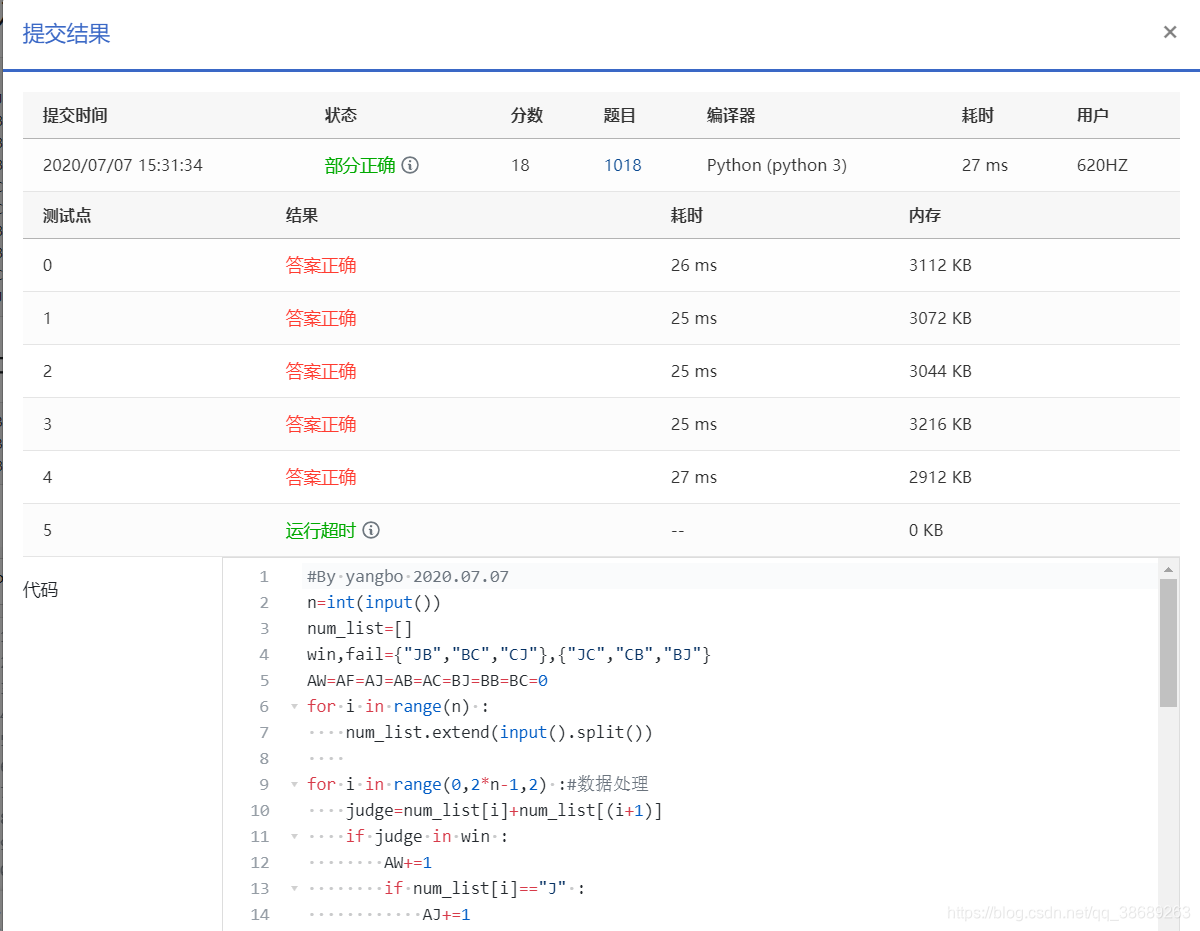The height and width of the screenshot is (931, 1200).
Task: Click code line 2 containing n=int(input())
Action: click(x=370, y=602)
